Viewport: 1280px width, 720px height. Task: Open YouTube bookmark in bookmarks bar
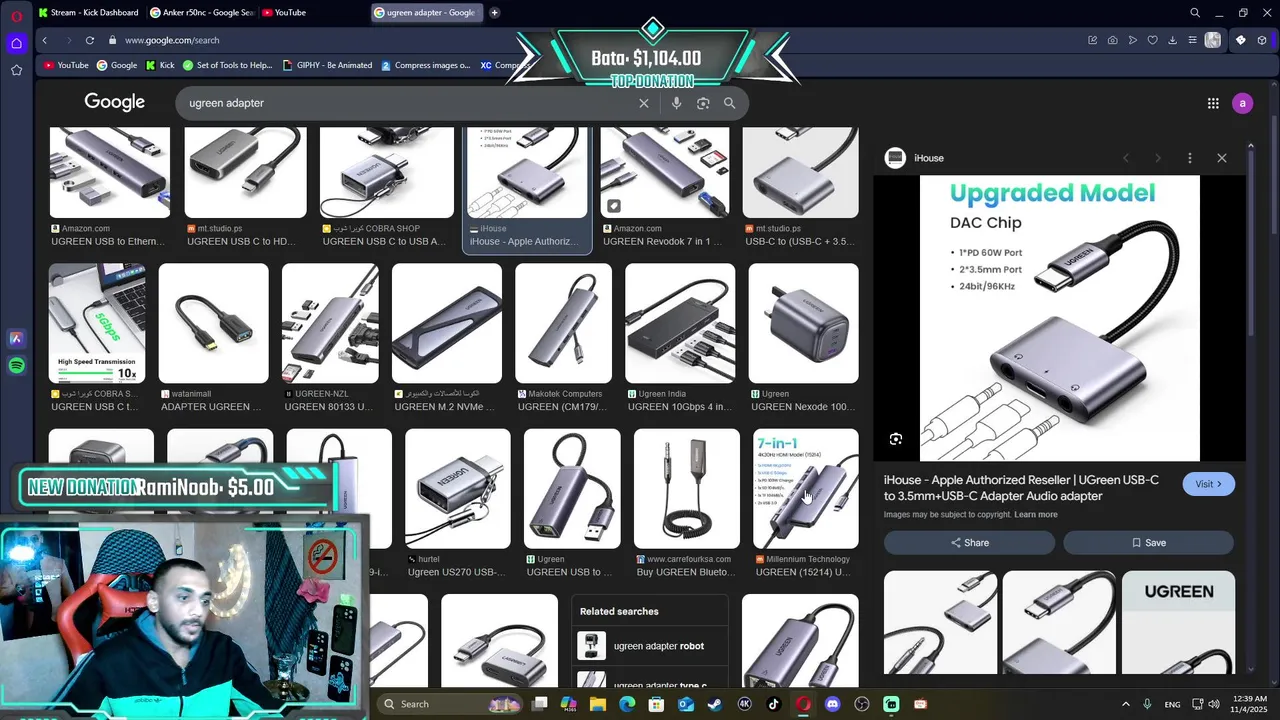[66, 65]
